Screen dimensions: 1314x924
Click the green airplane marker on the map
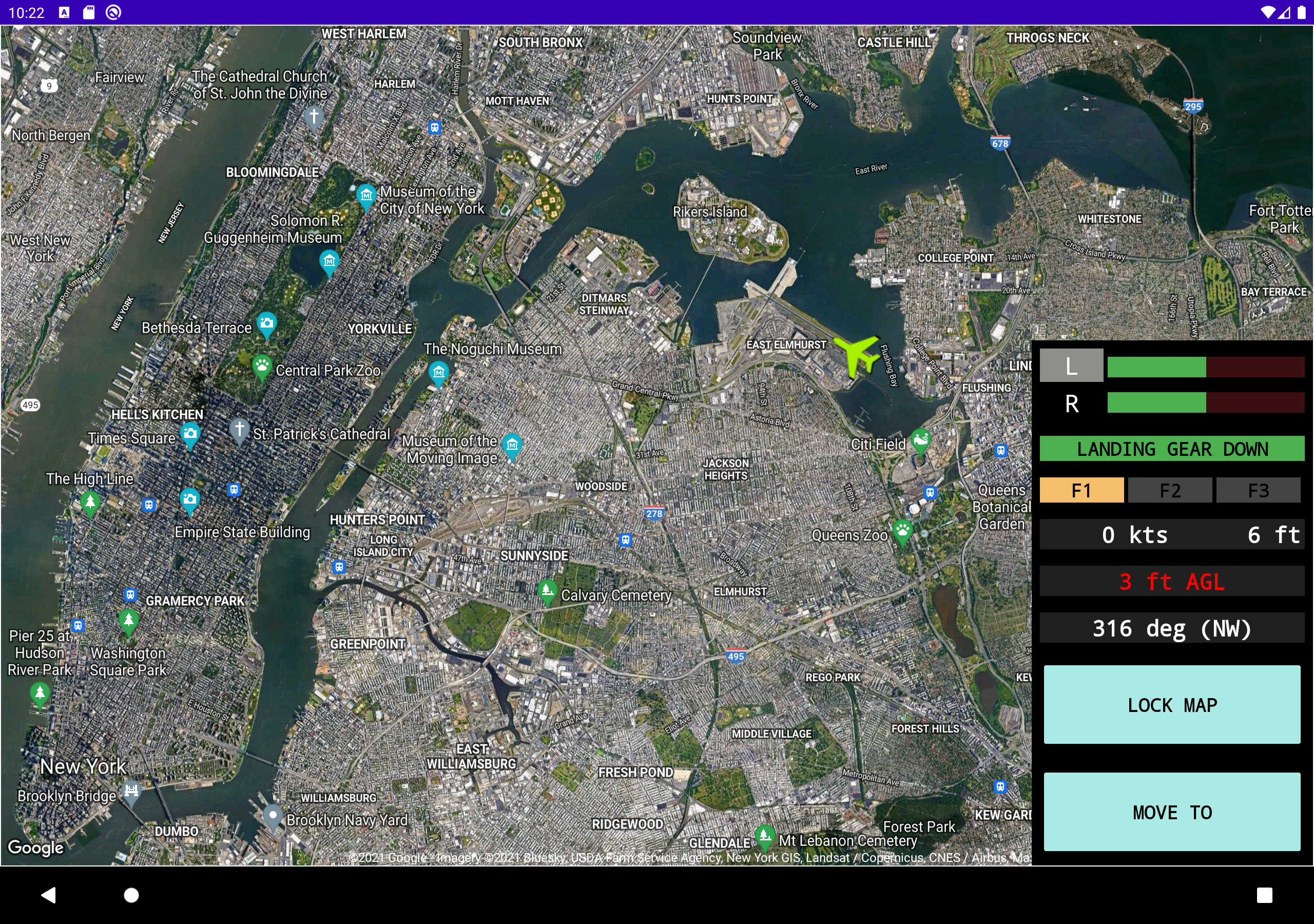(857, 356)
